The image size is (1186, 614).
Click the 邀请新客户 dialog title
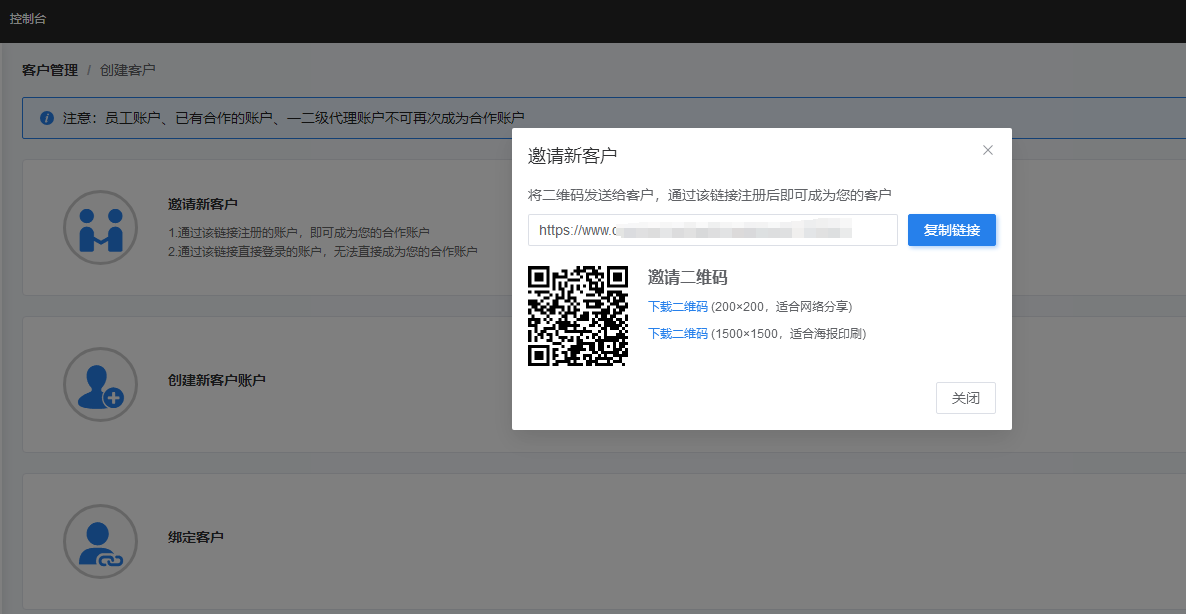[573, 157]
